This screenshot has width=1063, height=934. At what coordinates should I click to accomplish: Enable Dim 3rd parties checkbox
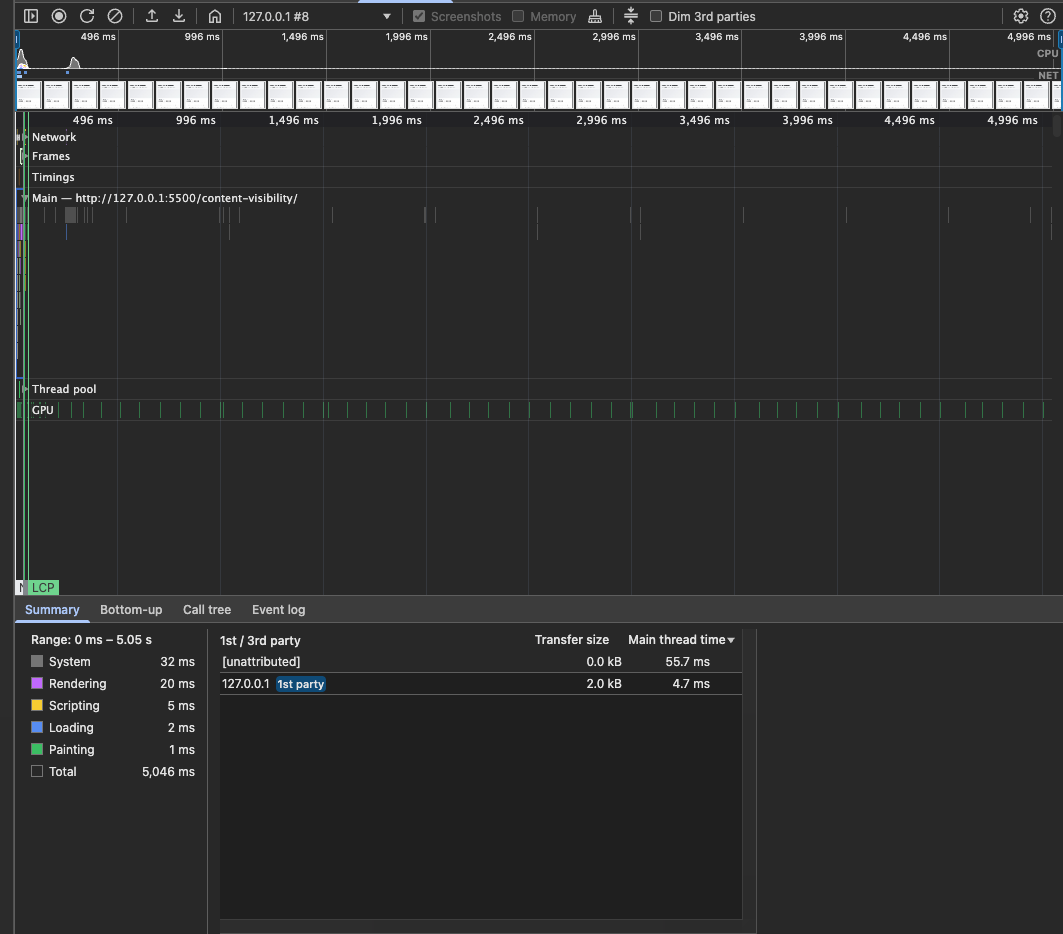656,16
